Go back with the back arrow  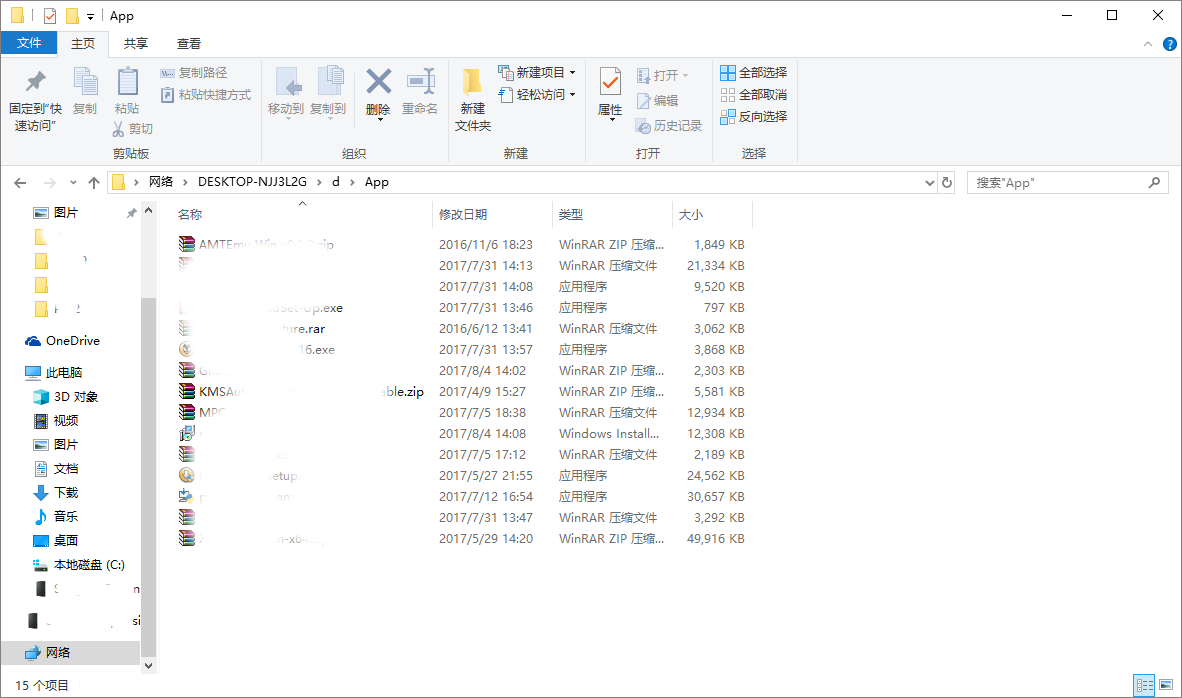[x=20, y=182]
